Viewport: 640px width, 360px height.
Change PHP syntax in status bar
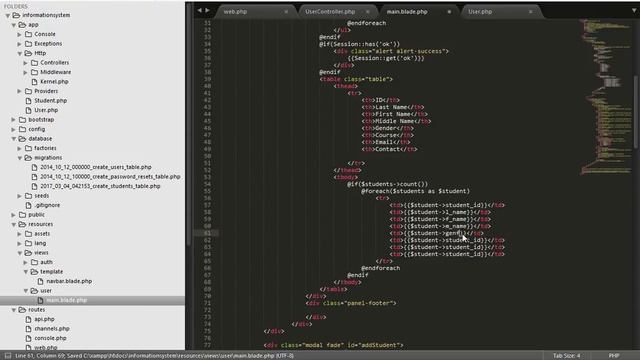[614, 356]
